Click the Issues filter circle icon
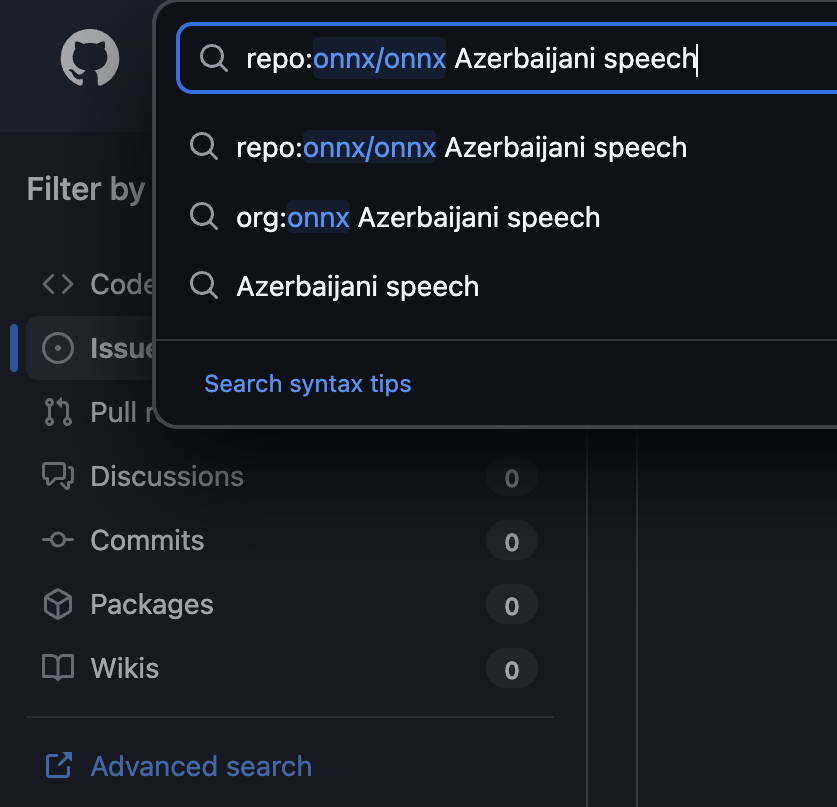The width and height of the screenshot is (837, 807). pyautogui.click(x=58, y=348)
